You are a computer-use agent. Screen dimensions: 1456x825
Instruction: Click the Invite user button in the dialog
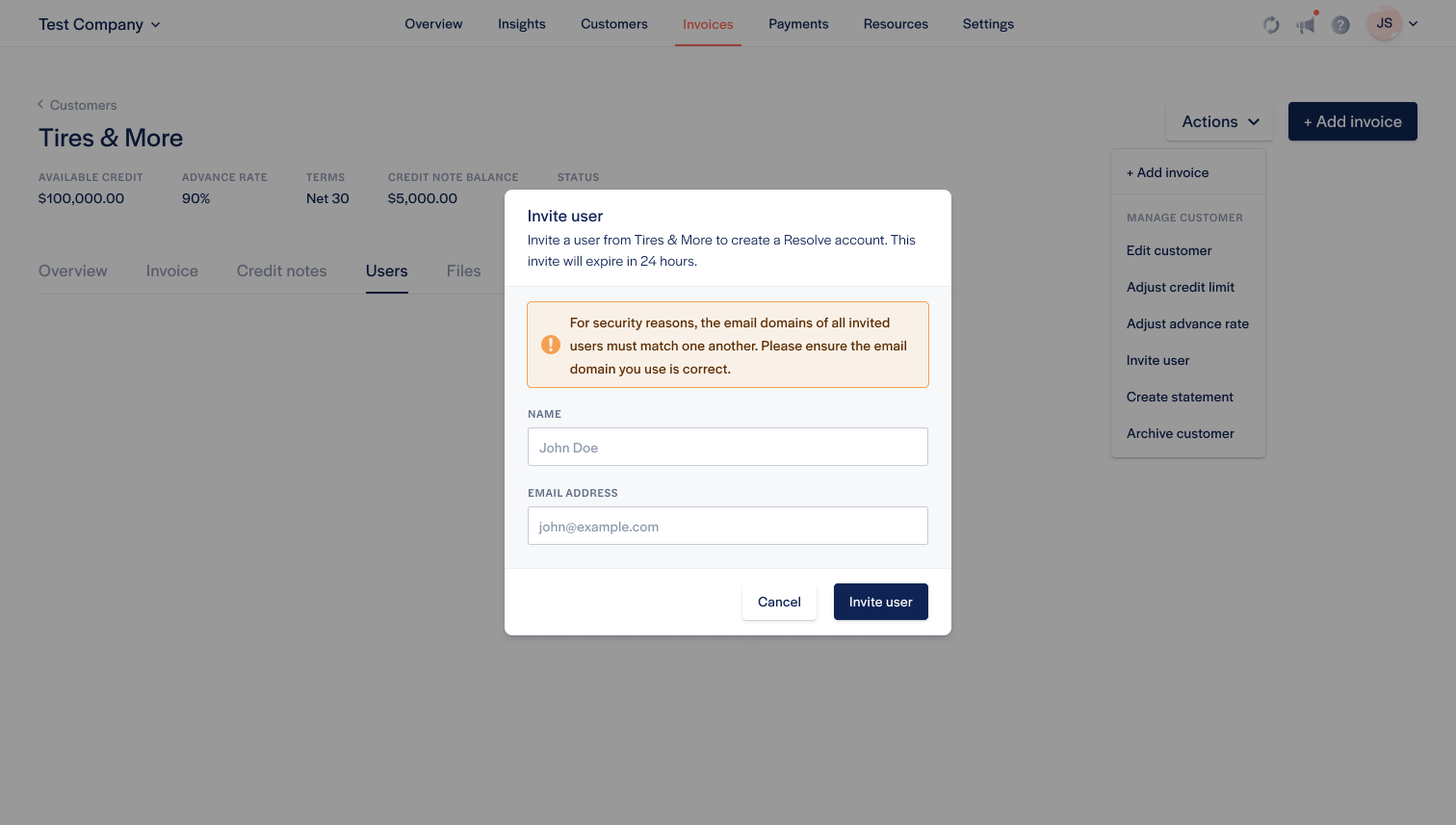(880, 602)
